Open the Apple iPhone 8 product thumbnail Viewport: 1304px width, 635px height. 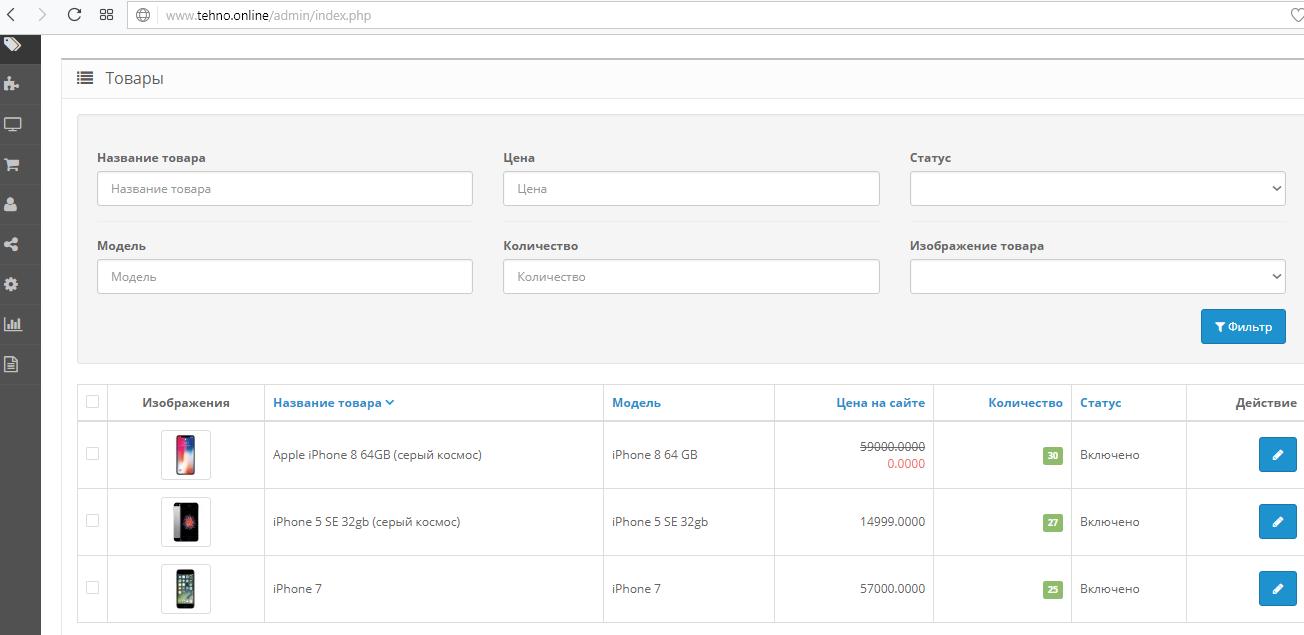click(186, 455)
